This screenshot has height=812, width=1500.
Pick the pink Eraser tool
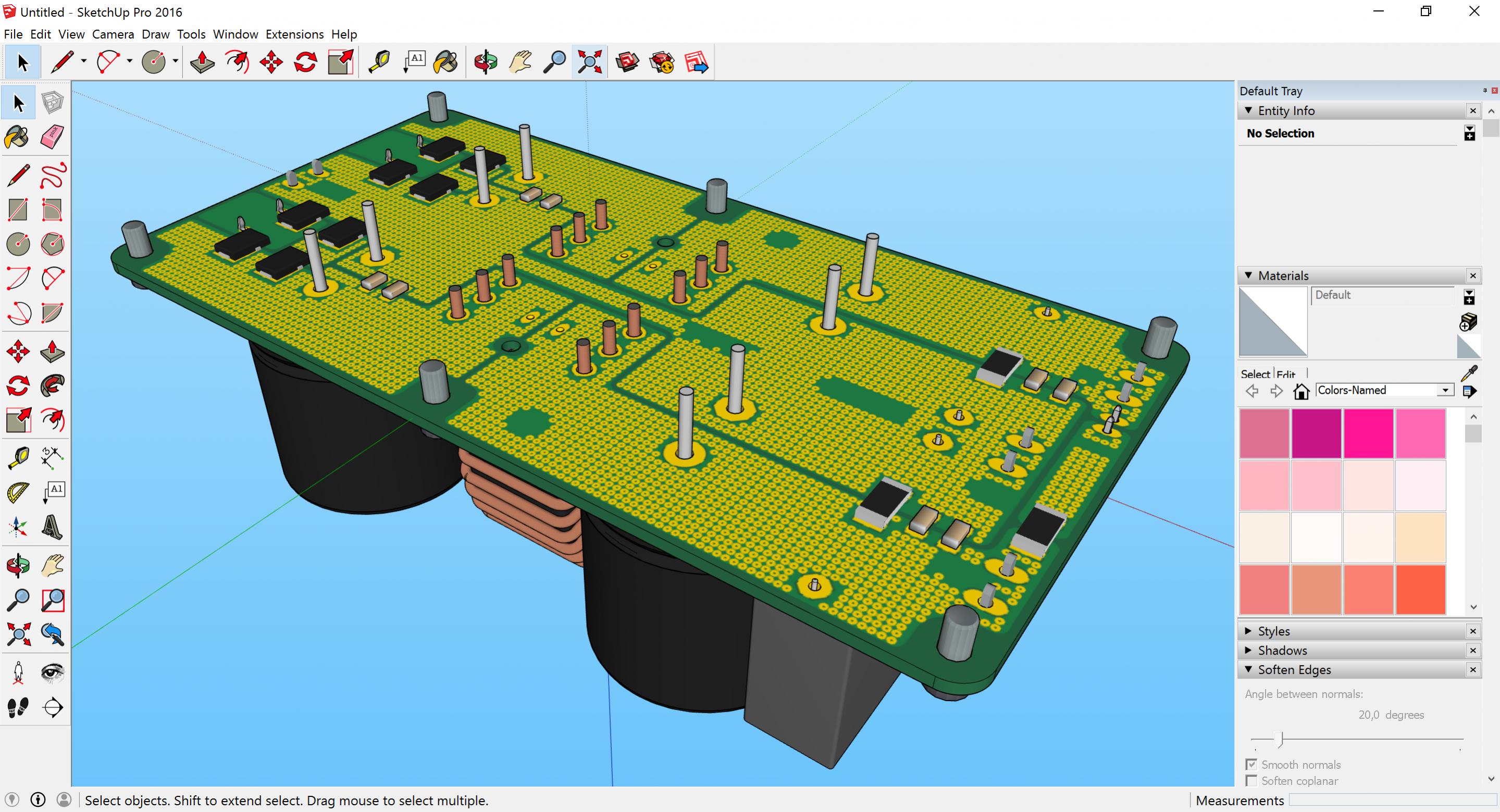click(53, 138)
